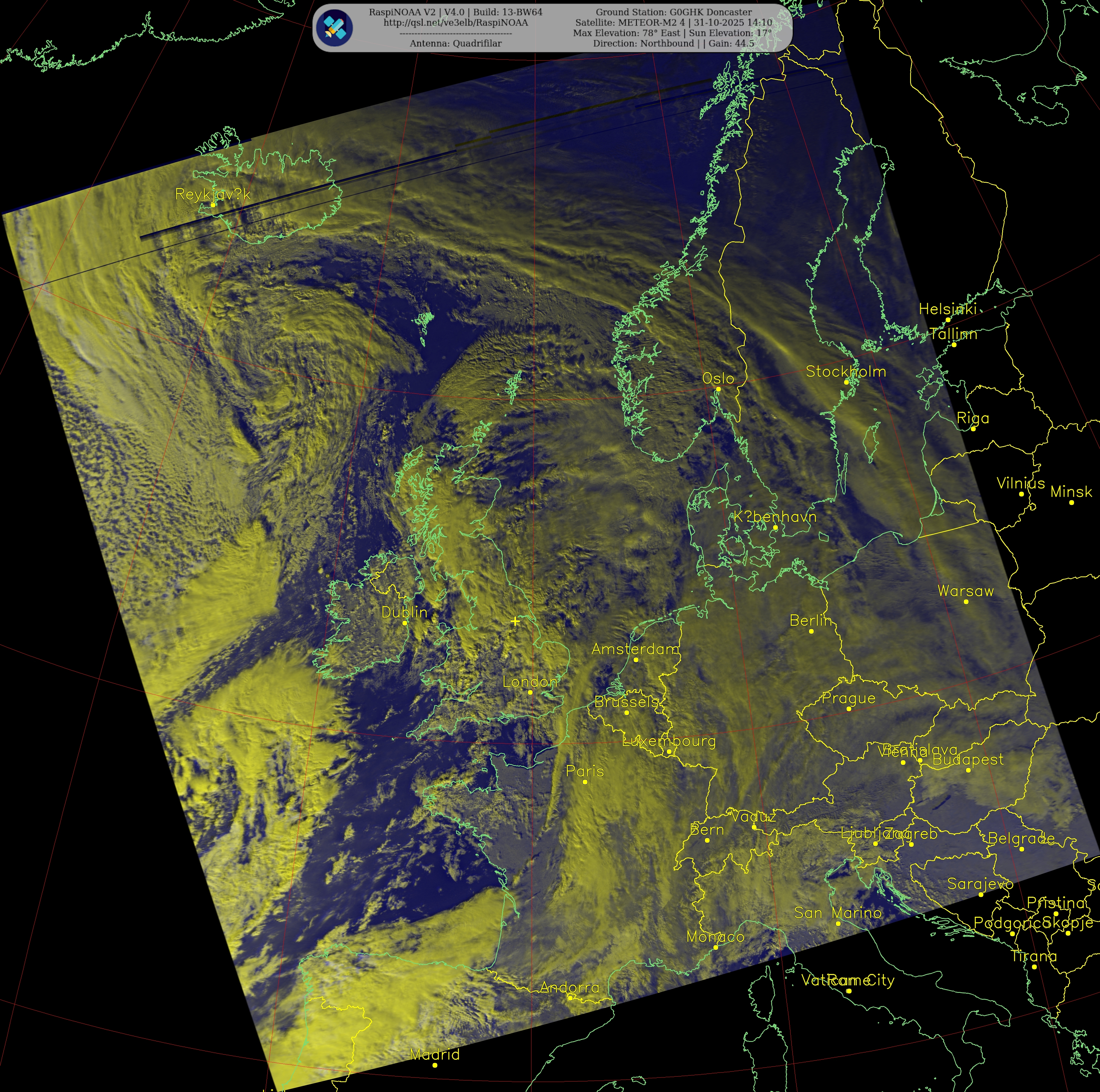The width and height of the screenshot is (1100, 1092).
Task: Click the Berlin city dot marker
Action: click(811, 631)
